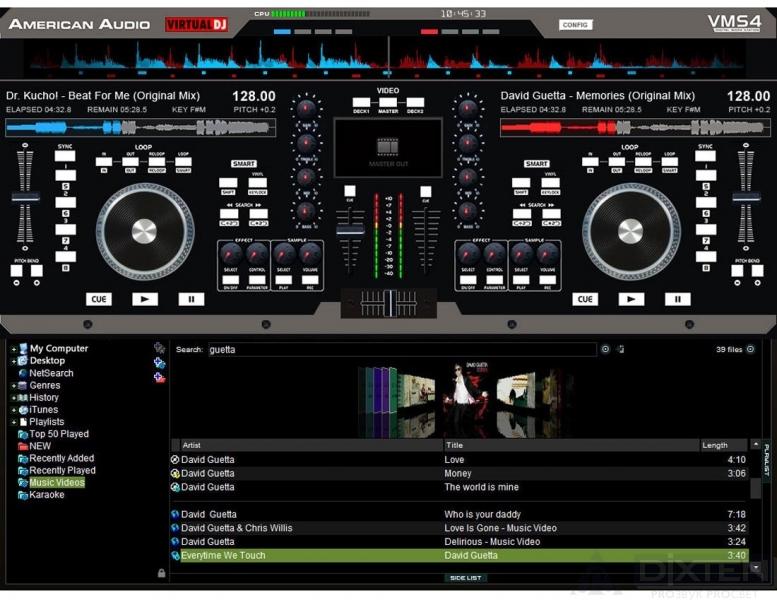
Task: Toggle the browser lock icon
Action: click(x=162, y=573)
